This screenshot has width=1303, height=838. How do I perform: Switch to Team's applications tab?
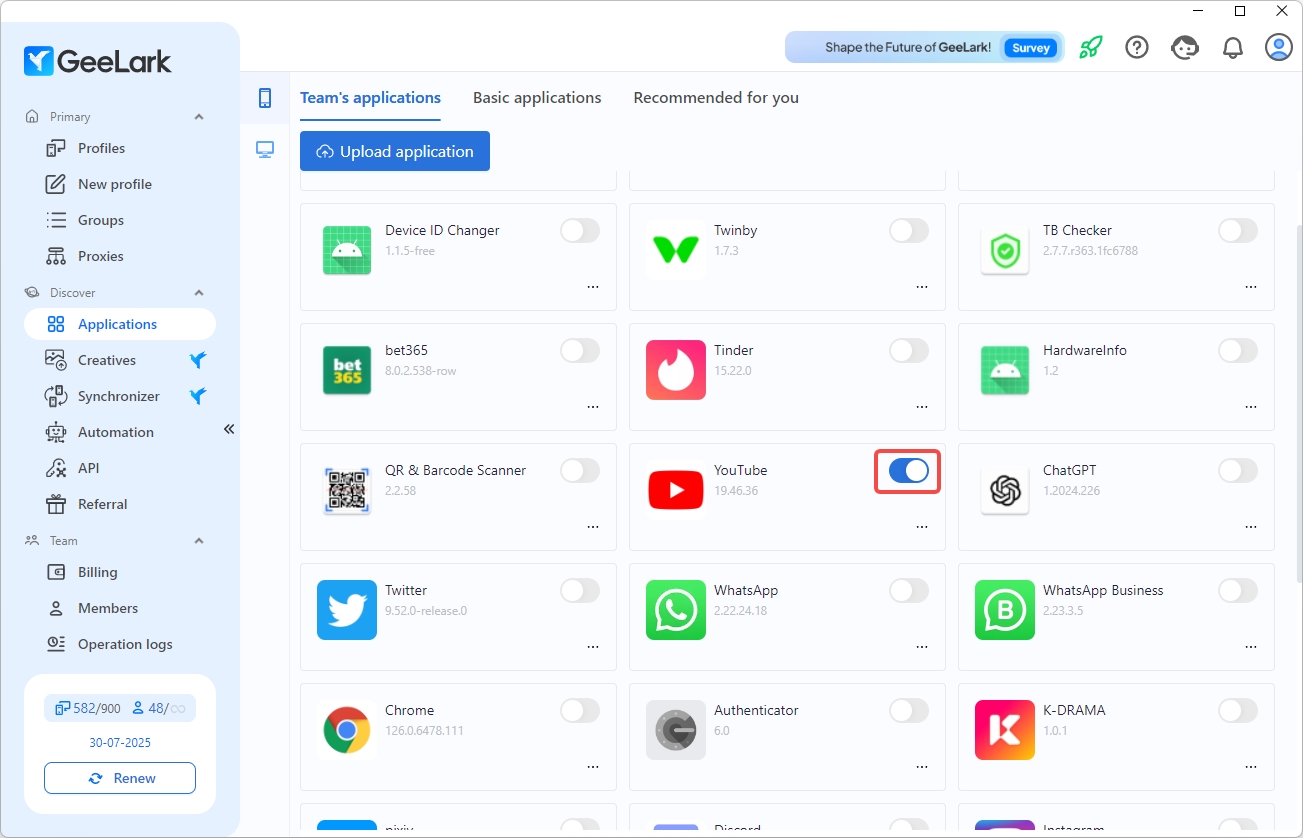370,98
